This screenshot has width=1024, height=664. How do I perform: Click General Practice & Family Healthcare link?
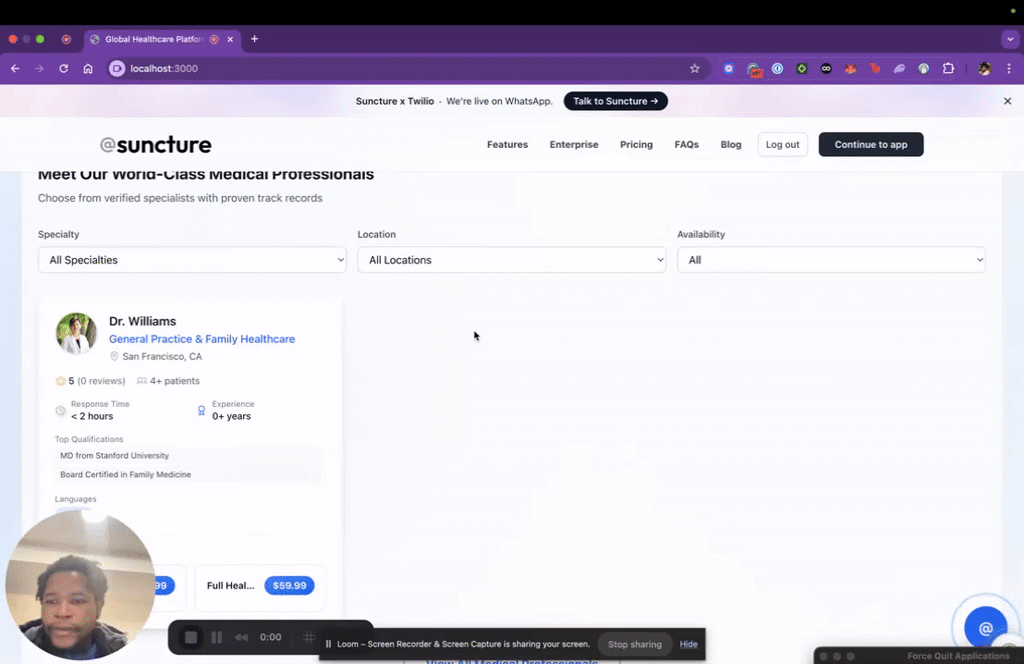(x=202, y=339)
